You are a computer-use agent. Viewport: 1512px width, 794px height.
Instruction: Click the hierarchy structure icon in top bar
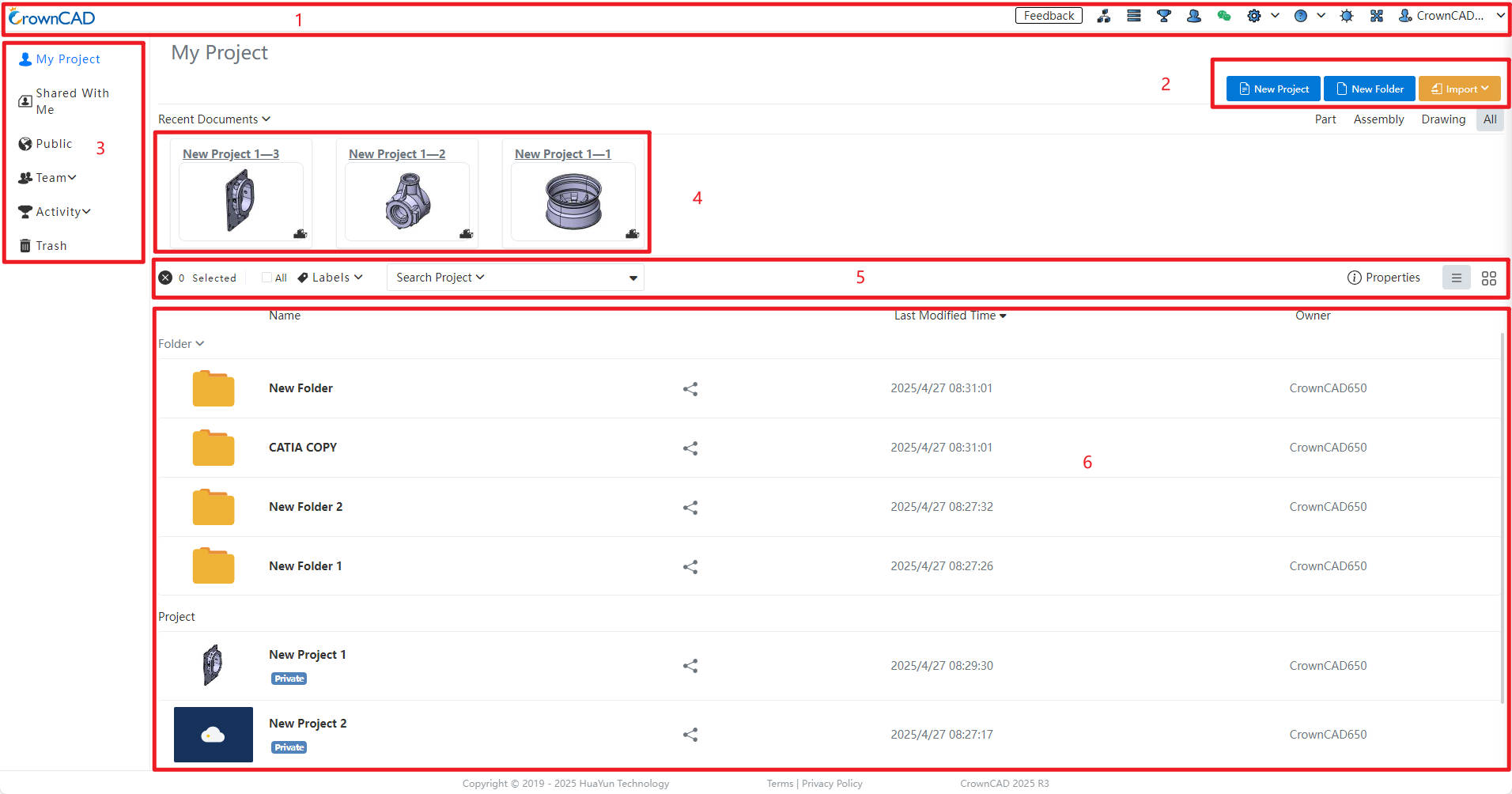[1104, 16]
